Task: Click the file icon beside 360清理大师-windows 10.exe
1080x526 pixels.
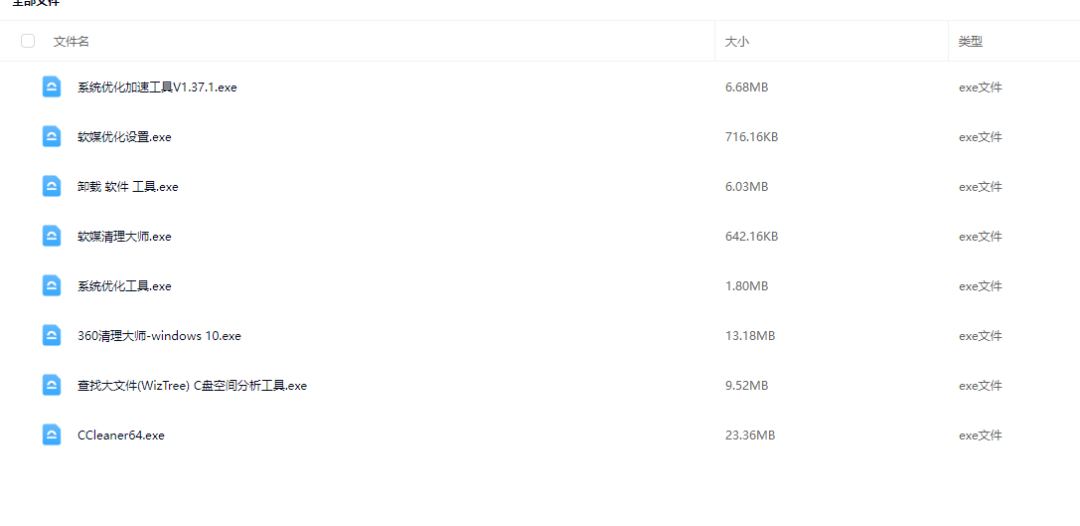Action: click(52, 336)
